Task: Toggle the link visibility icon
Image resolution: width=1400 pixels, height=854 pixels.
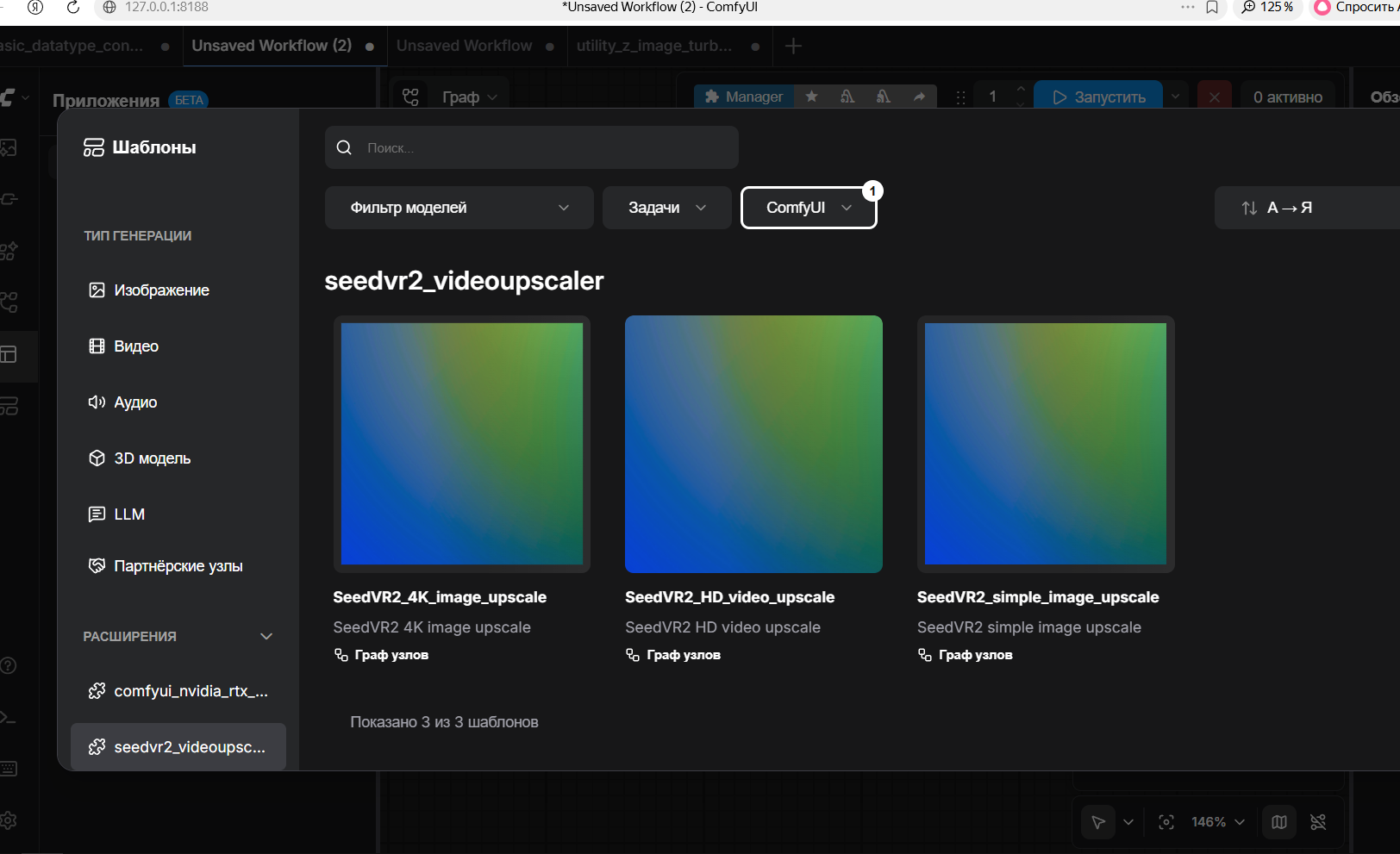Action: point(1318,822)
